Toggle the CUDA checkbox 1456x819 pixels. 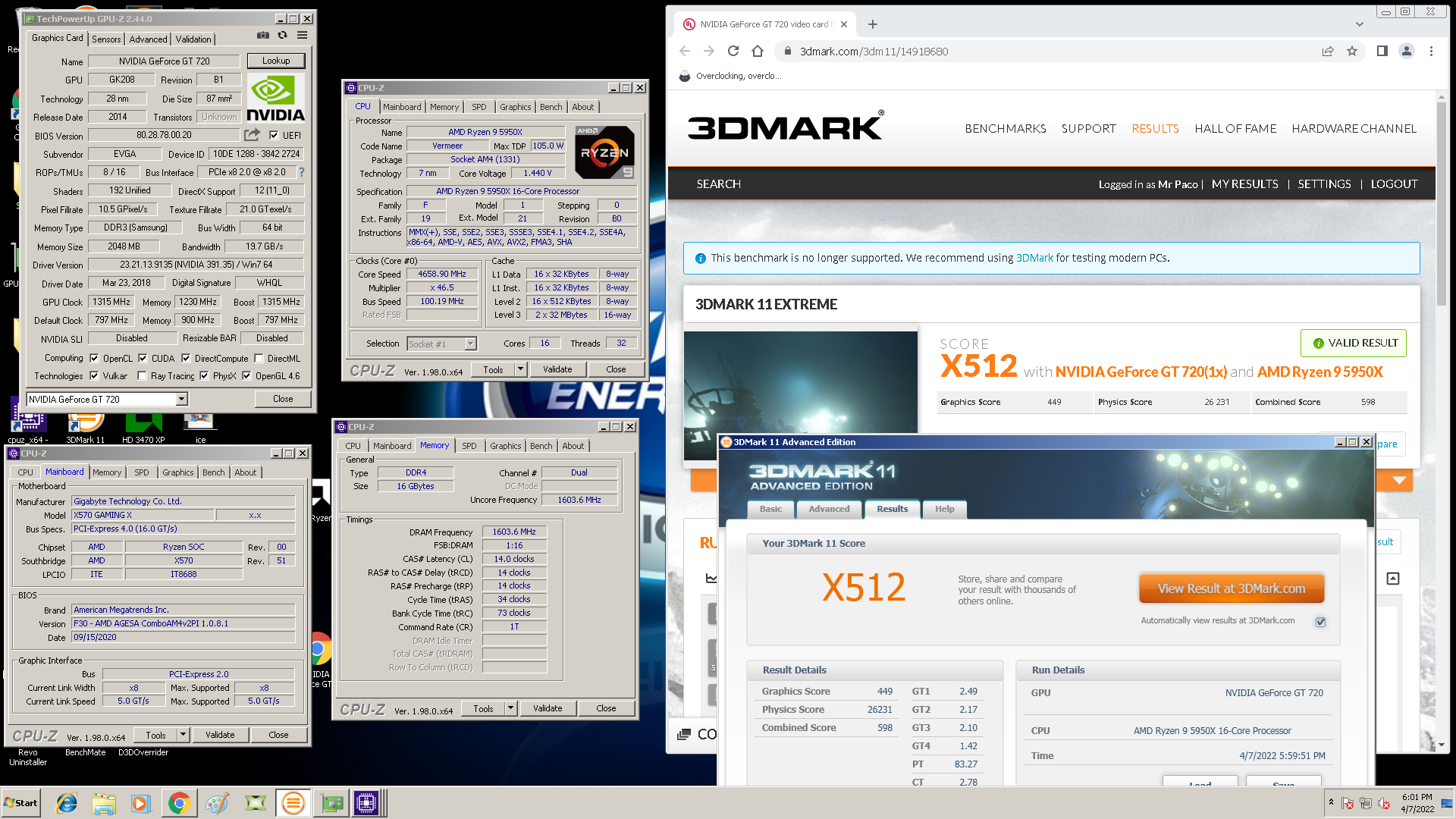coord(143,358)
